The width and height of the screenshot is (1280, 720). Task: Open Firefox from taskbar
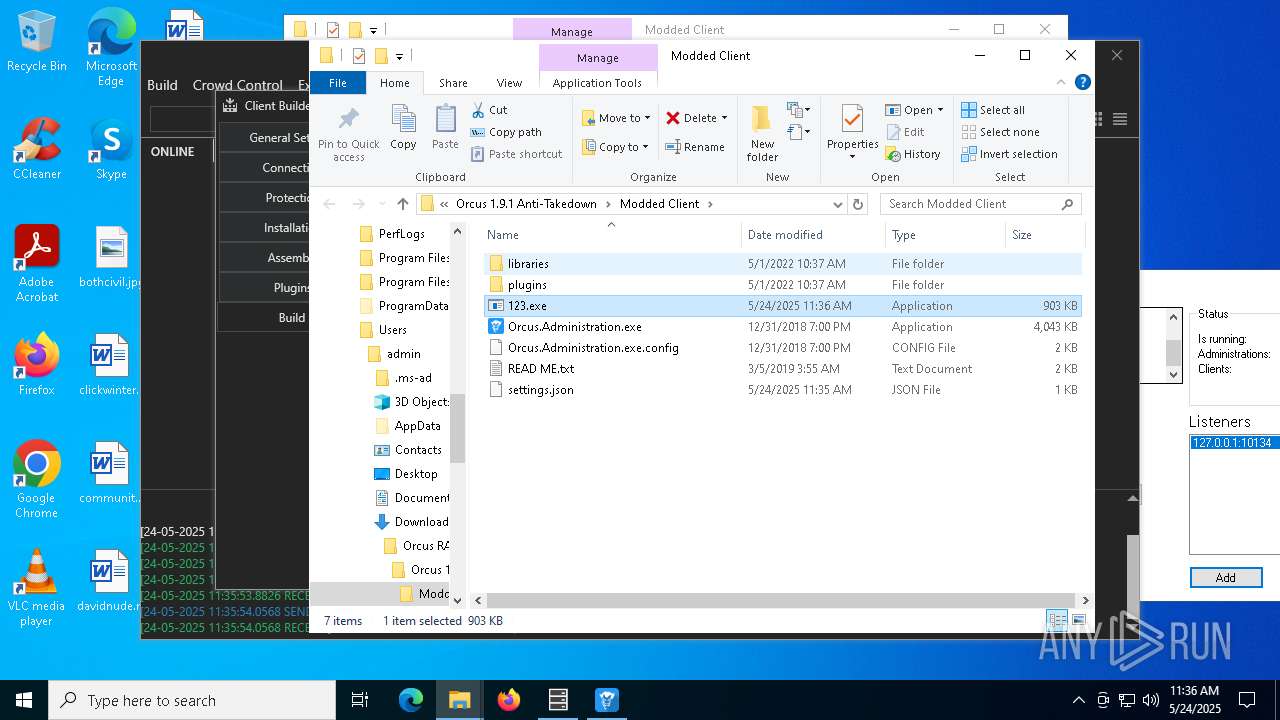click(x=509, y=700)
